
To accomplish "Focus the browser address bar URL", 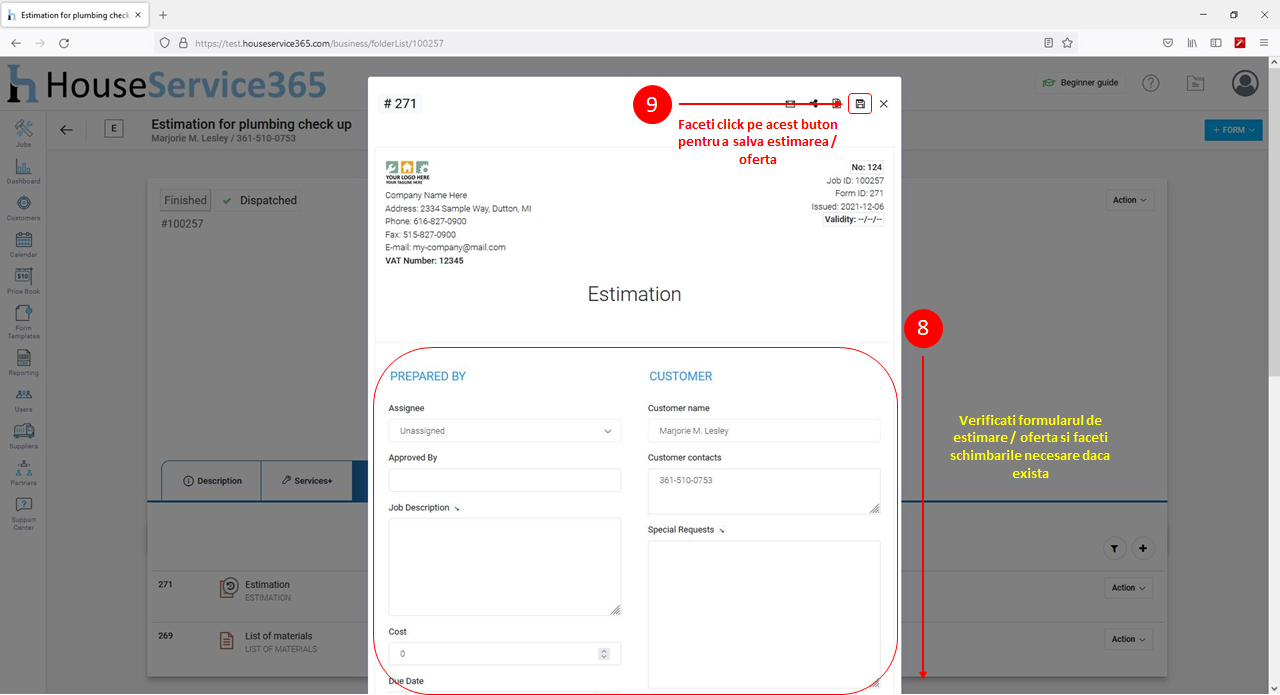I will (x=319, y=44).
